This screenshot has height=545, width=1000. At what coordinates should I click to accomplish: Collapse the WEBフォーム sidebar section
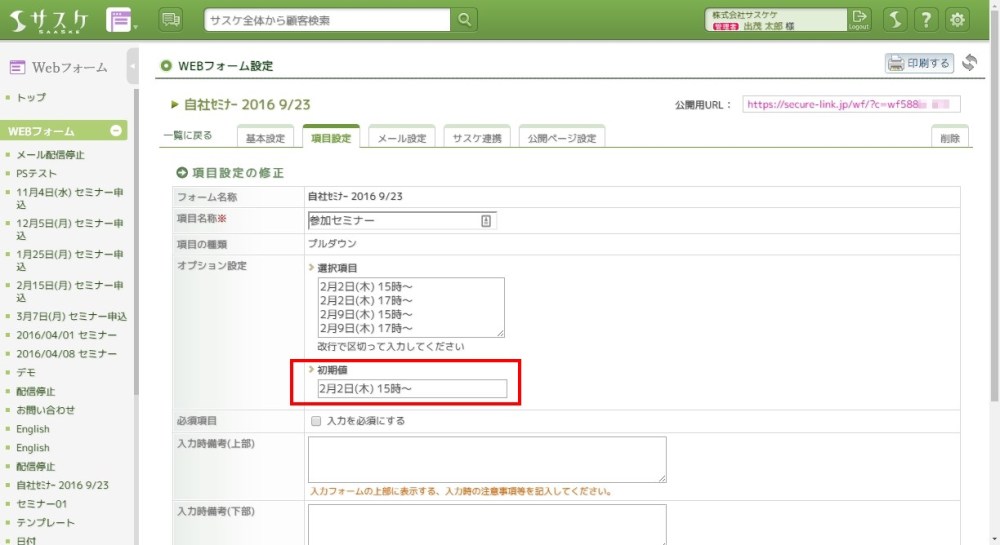click(116, 131)
